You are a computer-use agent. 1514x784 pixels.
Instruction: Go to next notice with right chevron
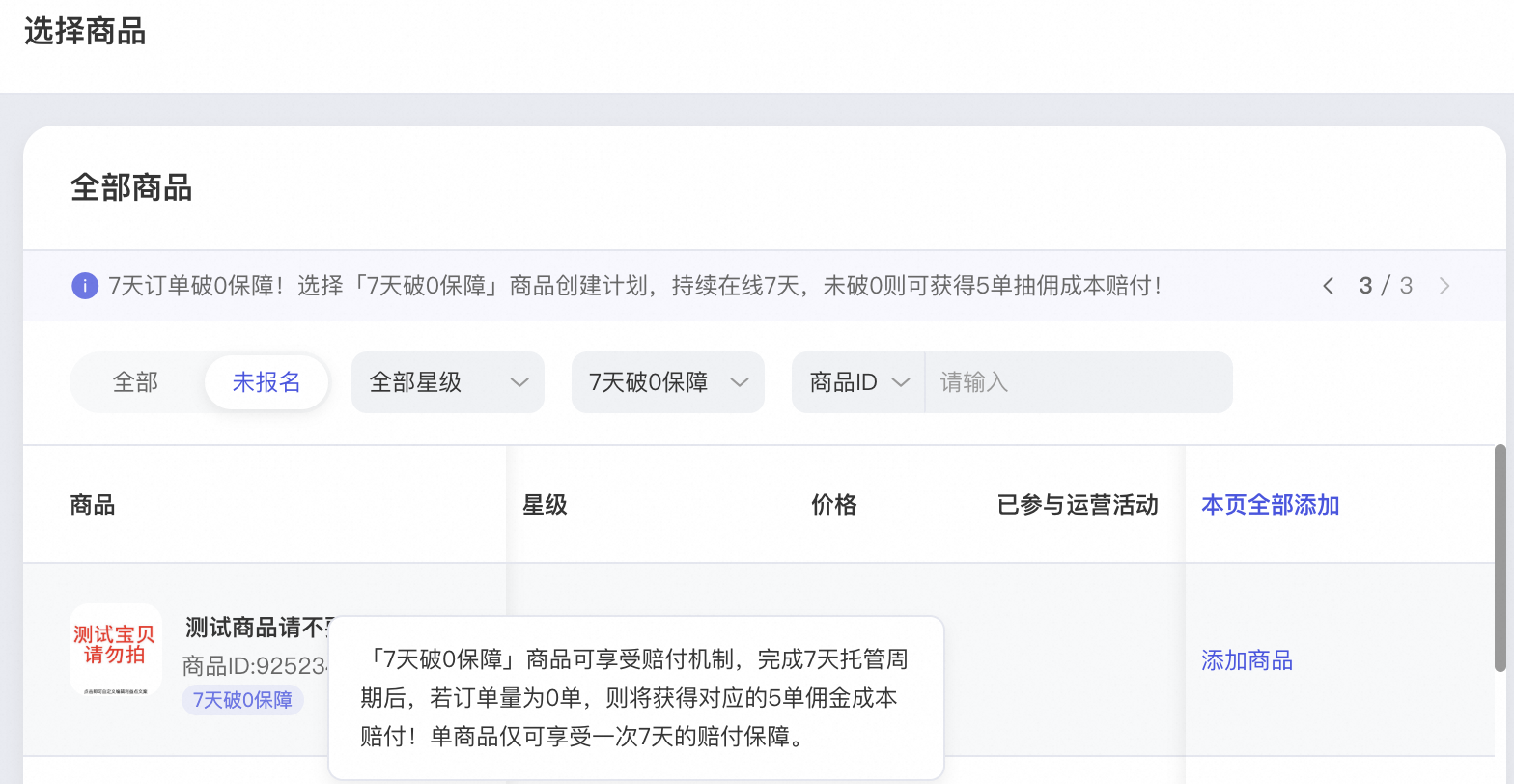coord(1444,286)
